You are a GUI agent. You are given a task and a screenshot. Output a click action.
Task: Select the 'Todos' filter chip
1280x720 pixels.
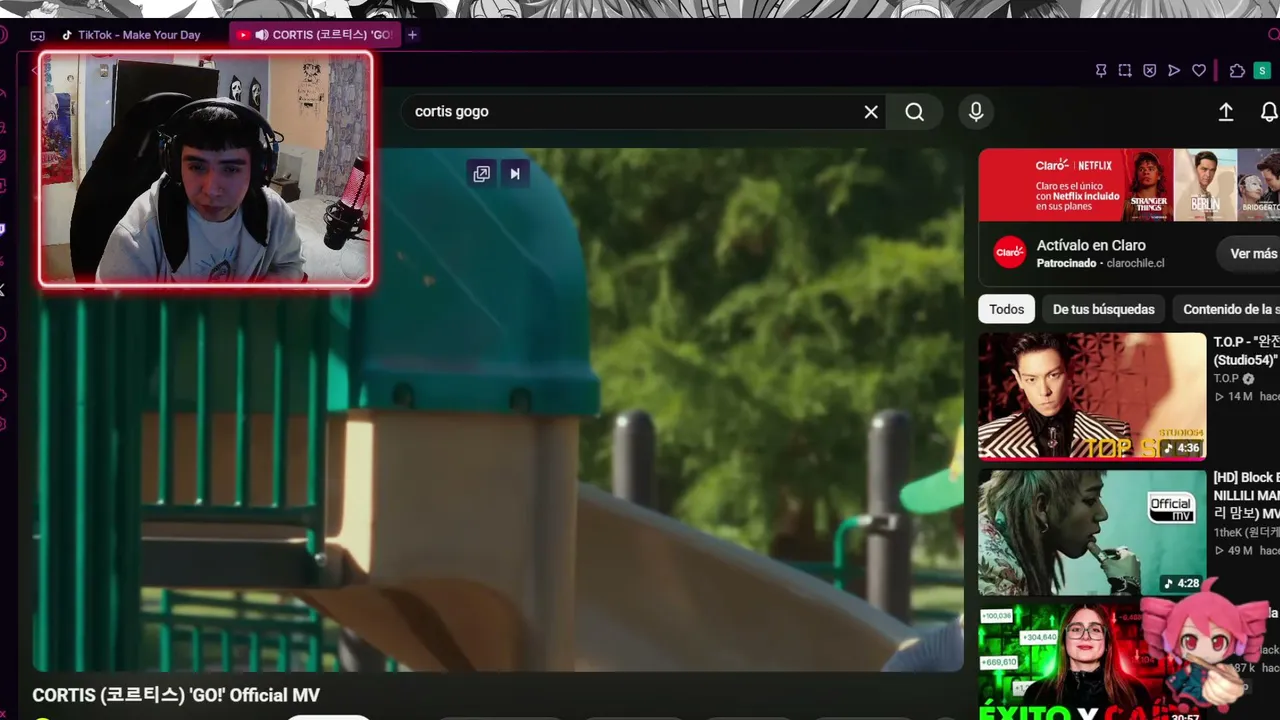(1007, 309)
